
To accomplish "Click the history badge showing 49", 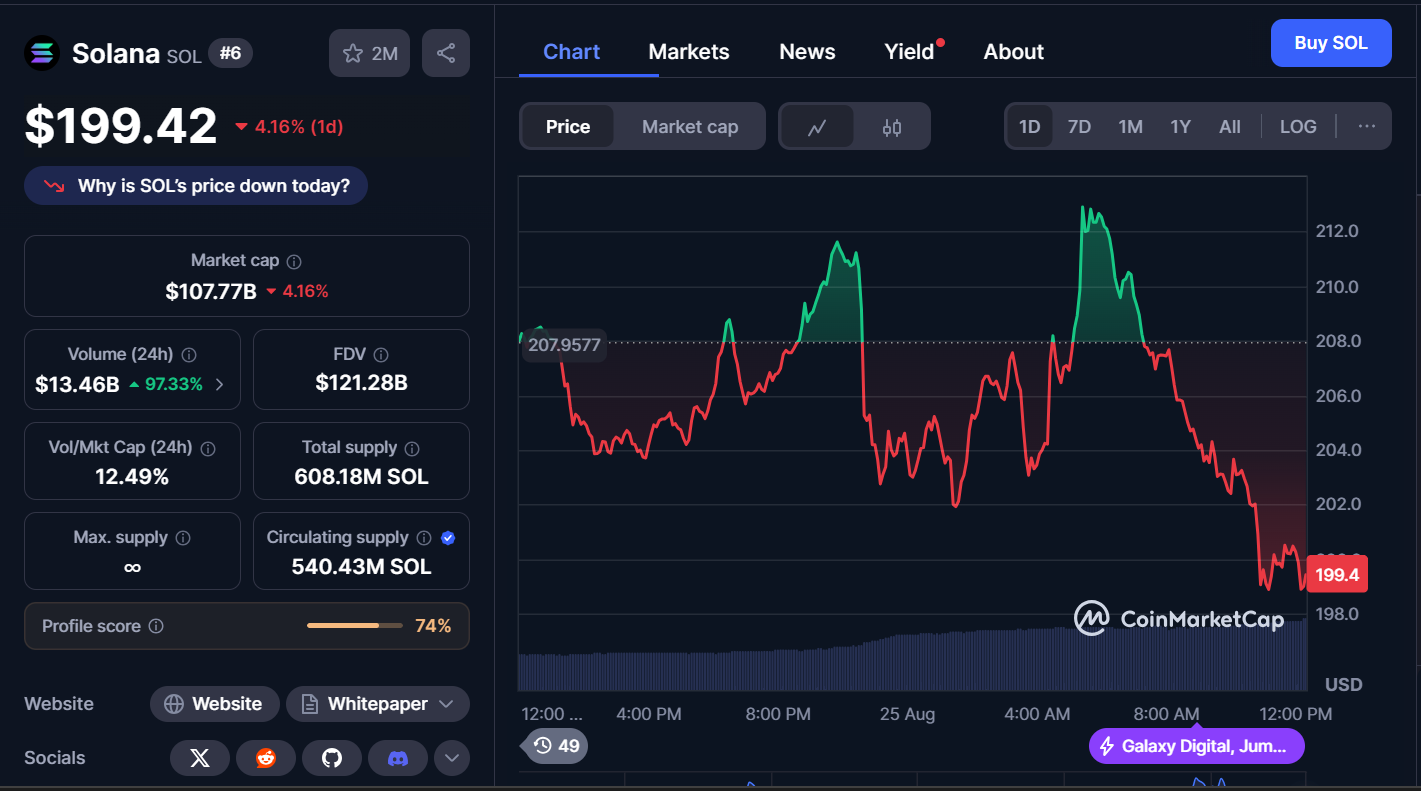I will 556,745.
